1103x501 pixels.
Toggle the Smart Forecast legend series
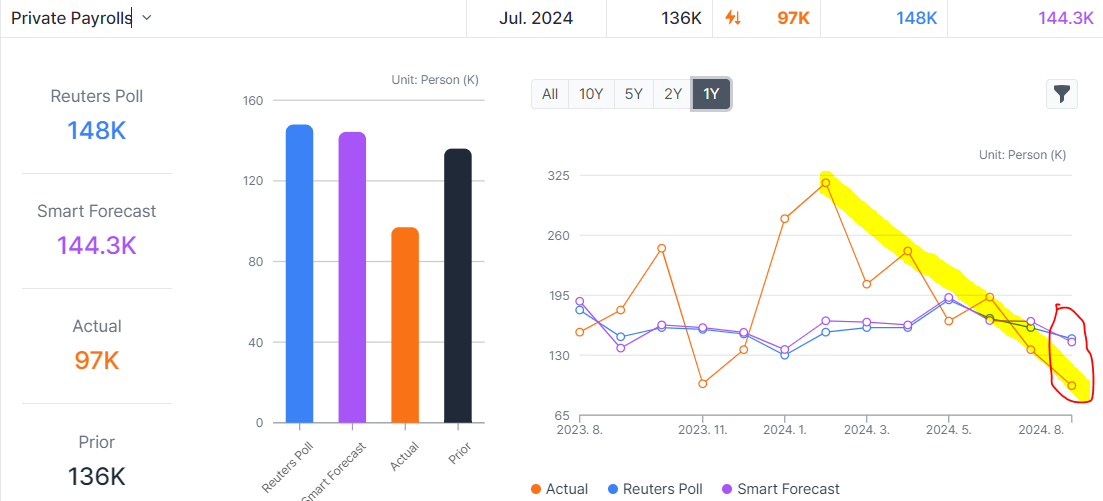pyautogui.click(x=780, y=489)
